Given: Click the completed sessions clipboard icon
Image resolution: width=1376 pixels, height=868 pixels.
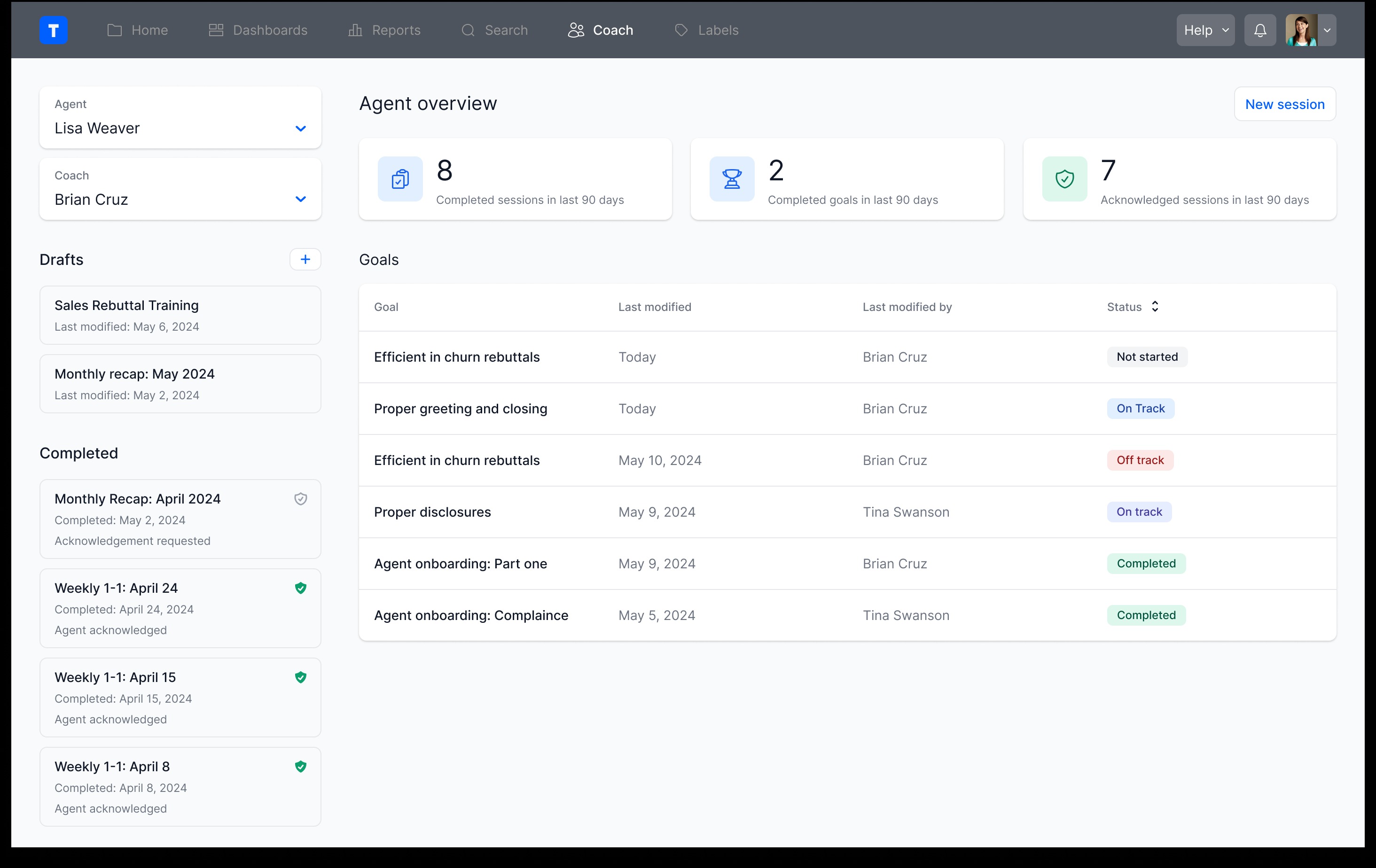Looking at the screenshot, I should [400, 179].
